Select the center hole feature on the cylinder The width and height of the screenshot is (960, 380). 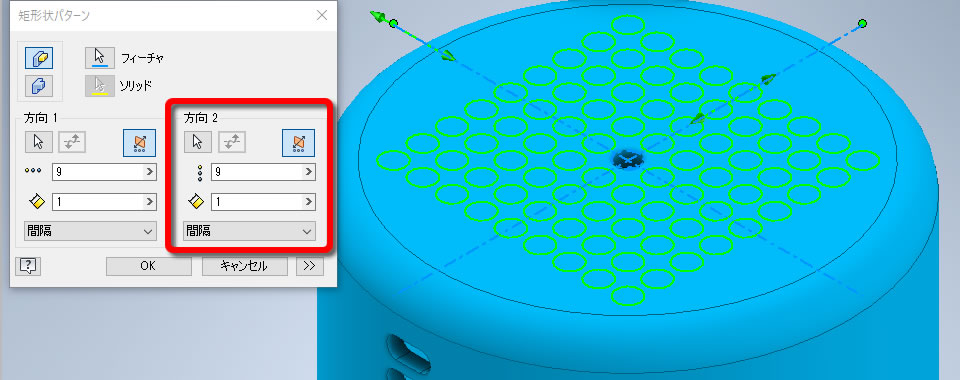628,160
